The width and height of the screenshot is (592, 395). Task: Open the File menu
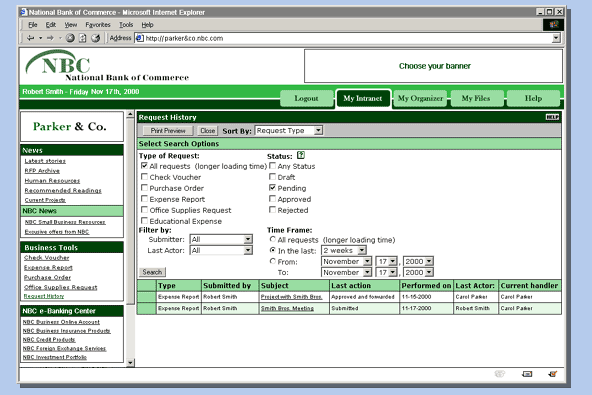pos(33,25)
